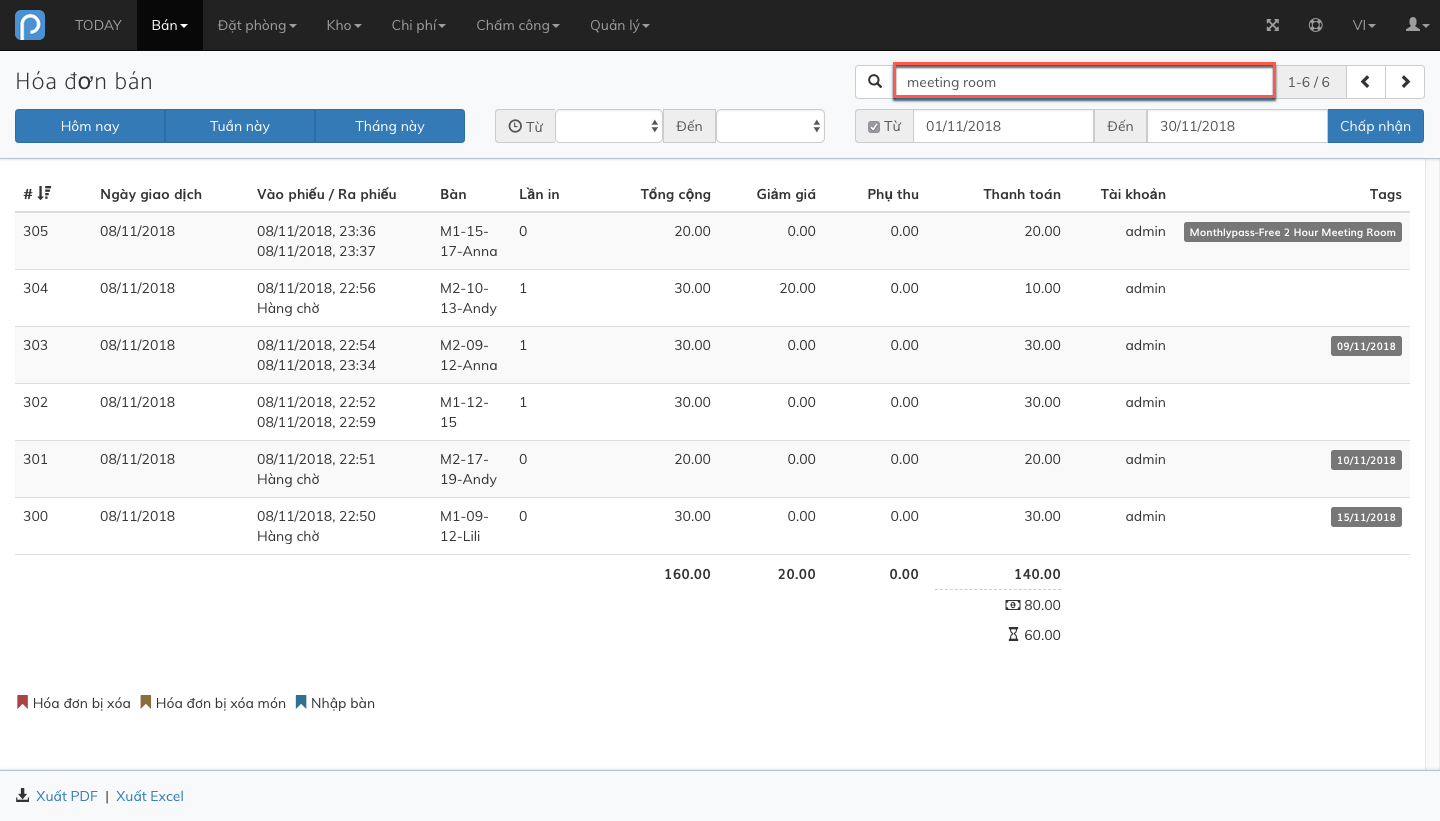
Task: Expand the Chi phí menu
Action: click(x=419, y=25)
